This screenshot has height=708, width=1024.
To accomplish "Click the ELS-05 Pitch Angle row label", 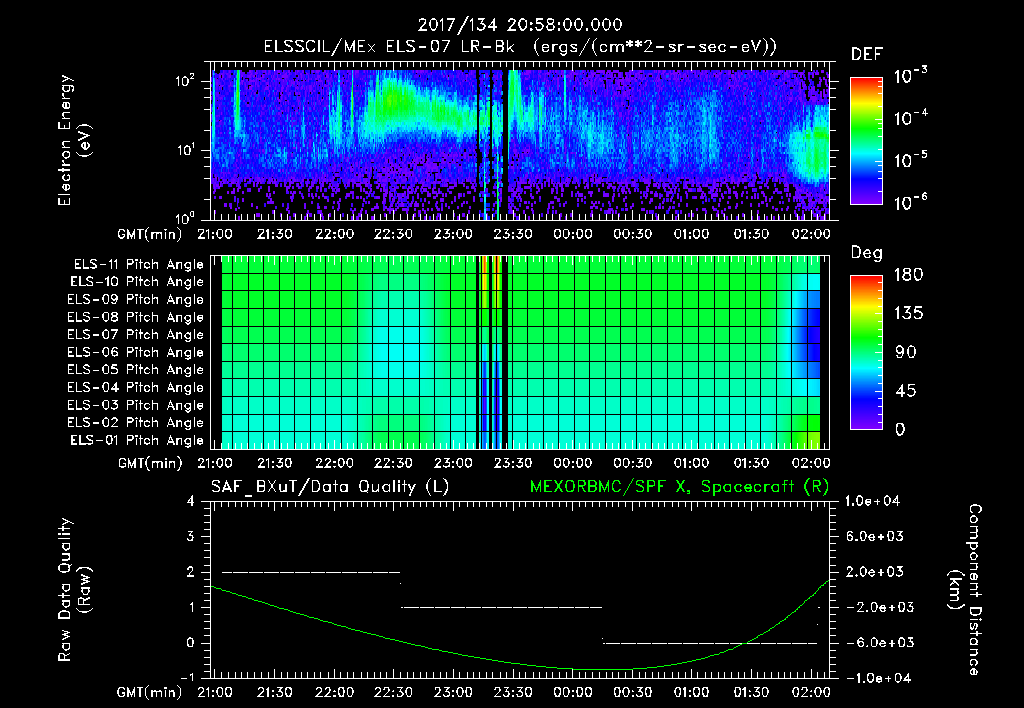I will [x=136, y=370].
